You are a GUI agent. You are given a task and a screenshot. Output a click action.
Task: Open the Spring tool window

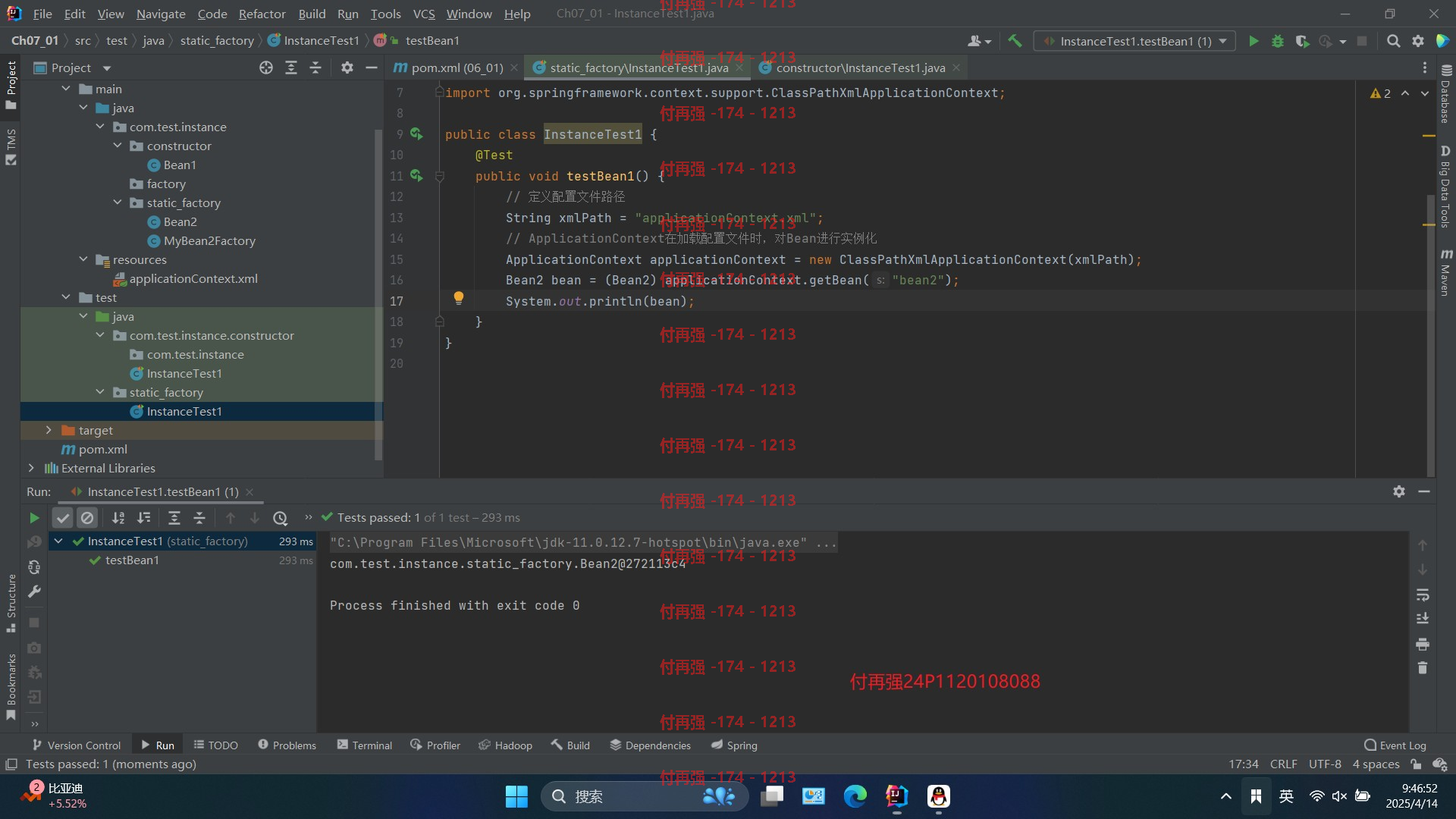pos(734,745)
